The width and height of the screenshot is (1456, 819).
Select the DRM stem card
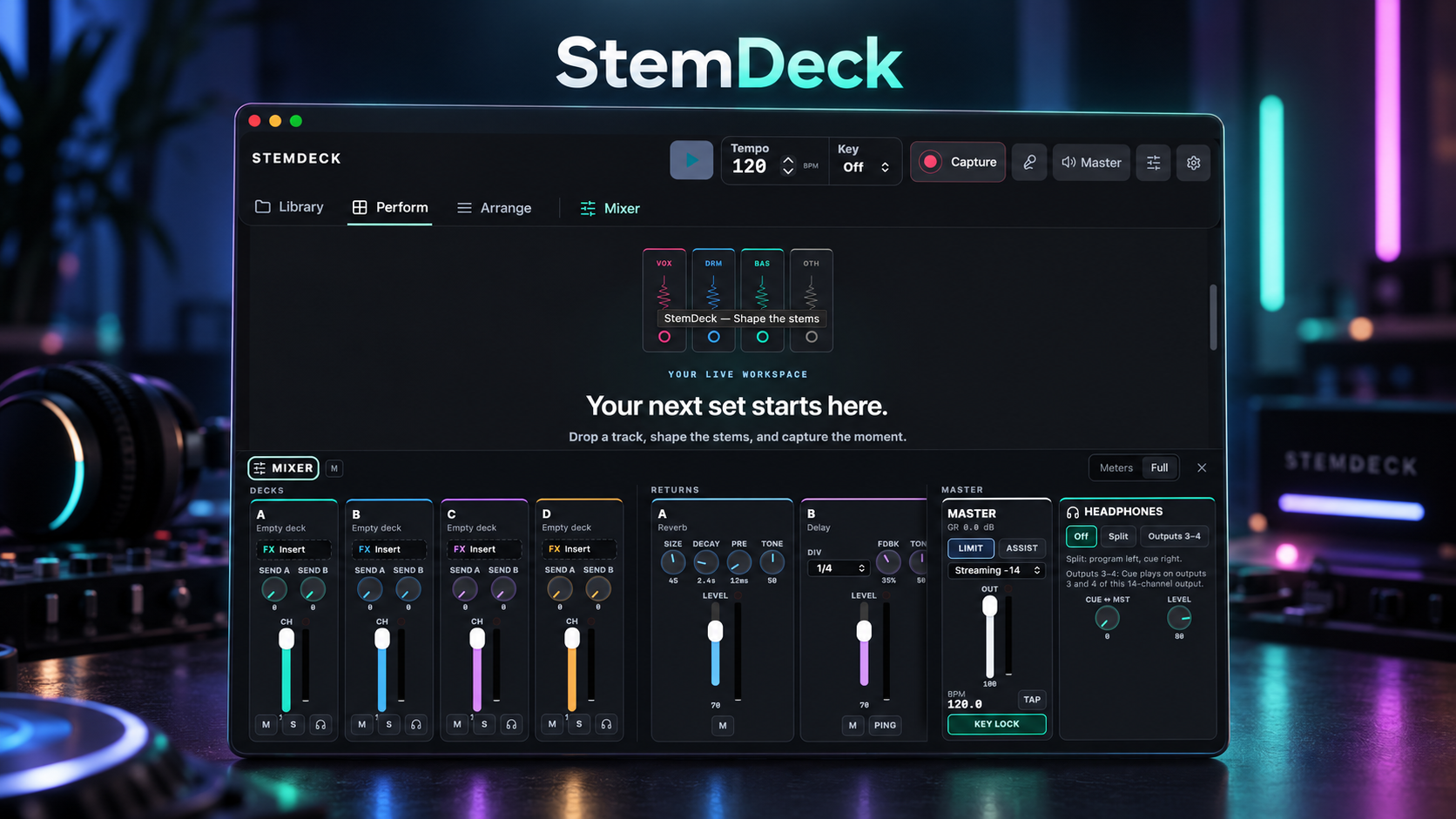[x=713, y=300]
